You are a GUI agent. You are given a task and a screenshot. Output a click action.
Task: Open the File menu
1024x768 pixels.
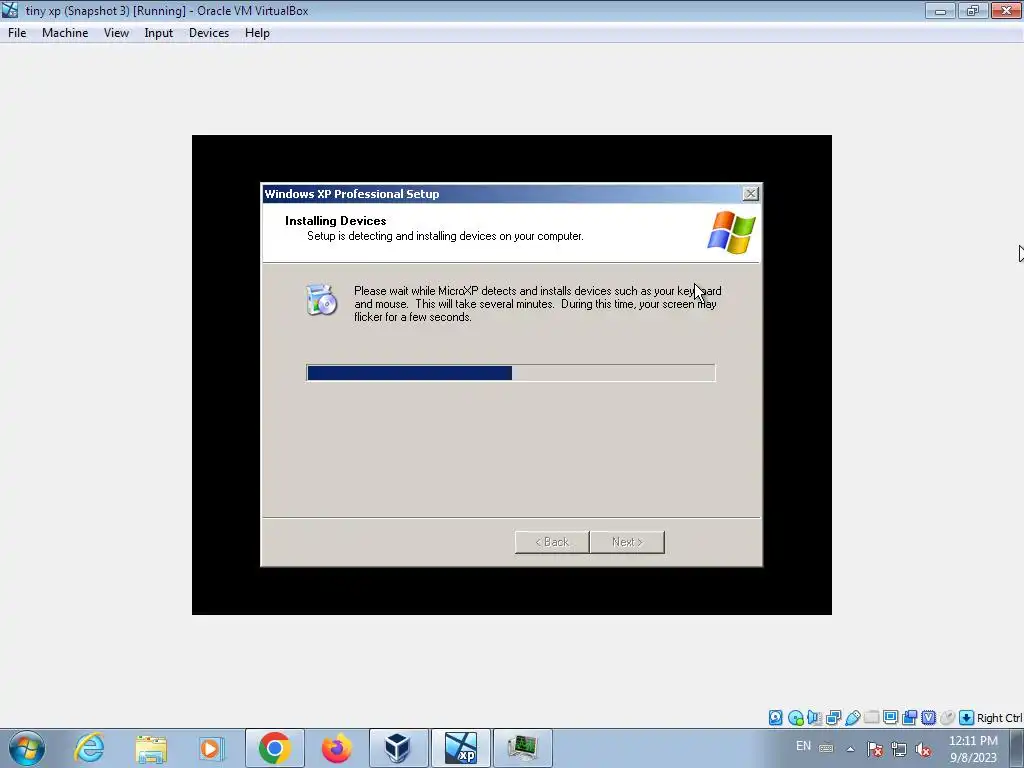(17, 33)
